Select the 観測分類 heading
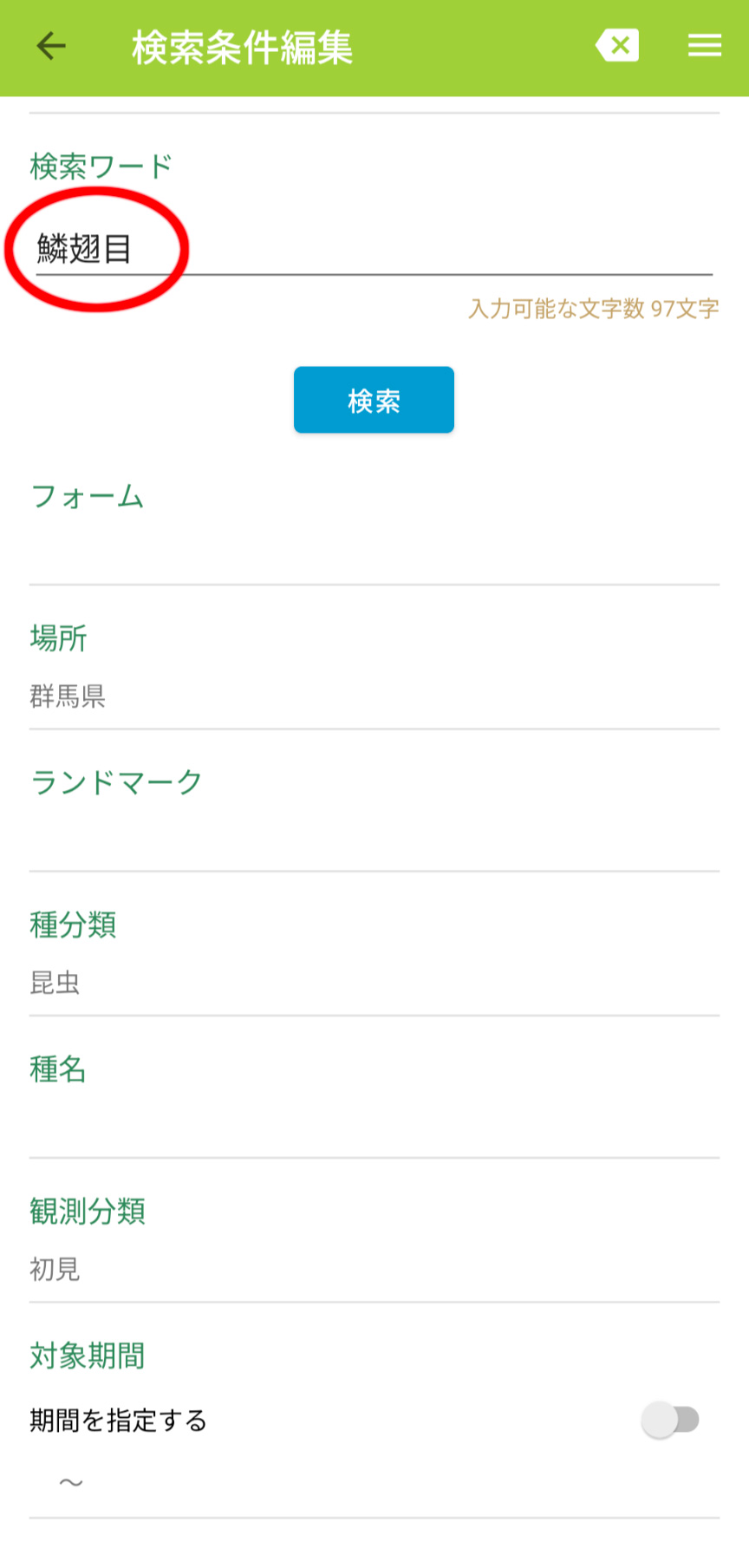The width and height of the screenshot is (749, 1568). point(88,1212)
